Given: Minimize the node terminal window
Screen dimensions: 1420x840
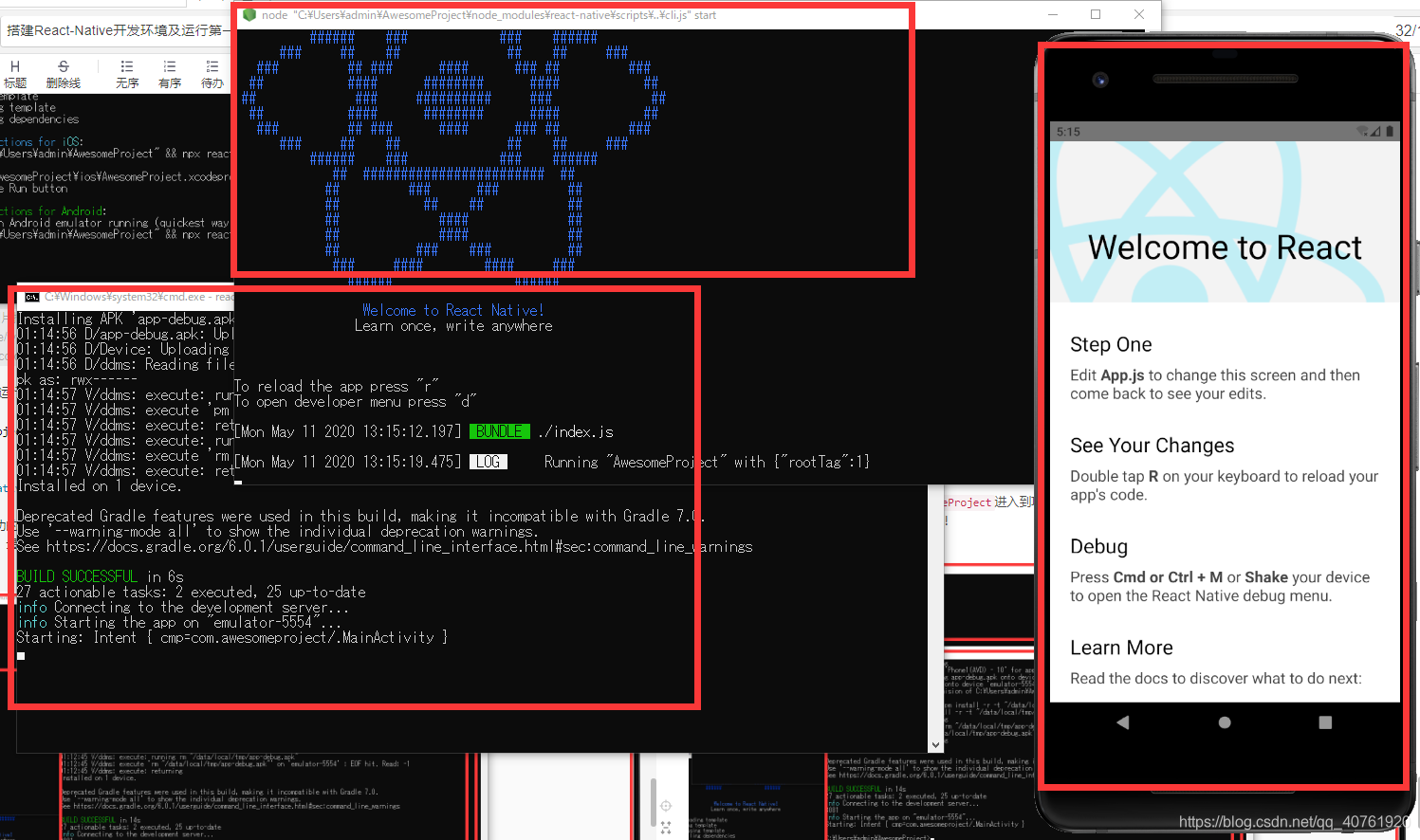Looking at the screenshot, I should tap(1053, 14).
